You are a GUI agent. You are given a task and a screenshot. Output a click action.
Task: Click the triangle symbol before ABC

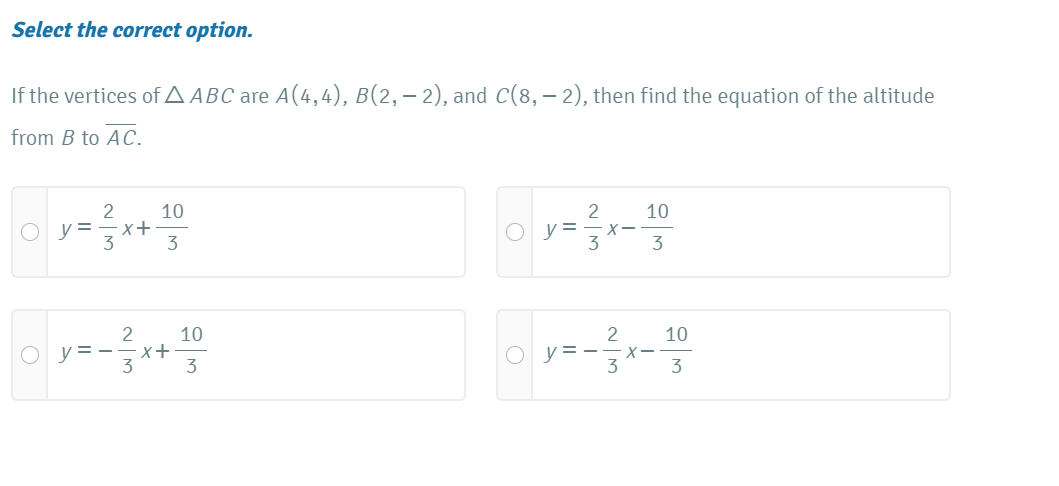pos(175,96)
